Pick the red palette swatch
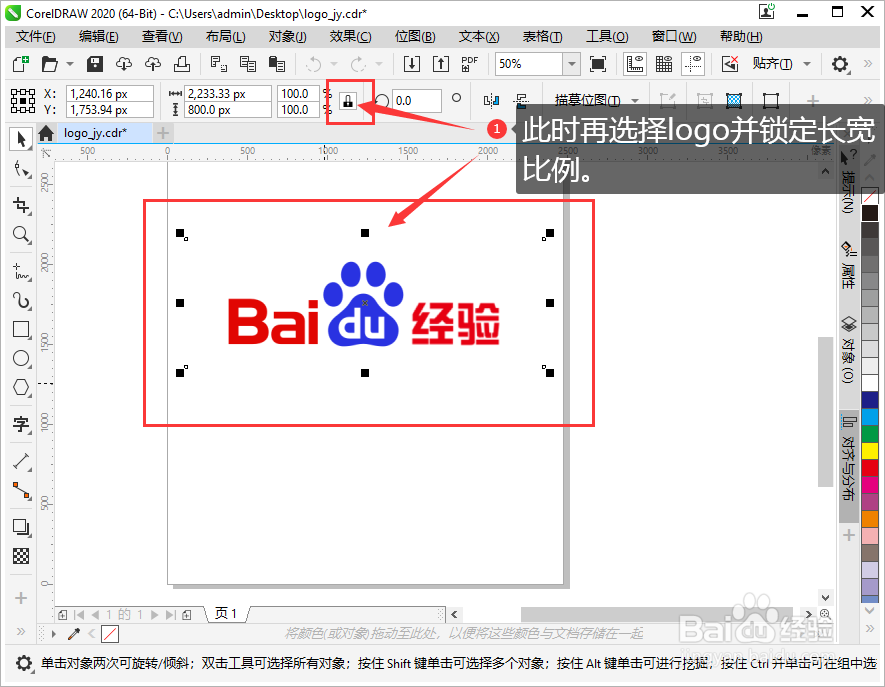This screenshot has width=885, height=687. [x=870, y=468]
